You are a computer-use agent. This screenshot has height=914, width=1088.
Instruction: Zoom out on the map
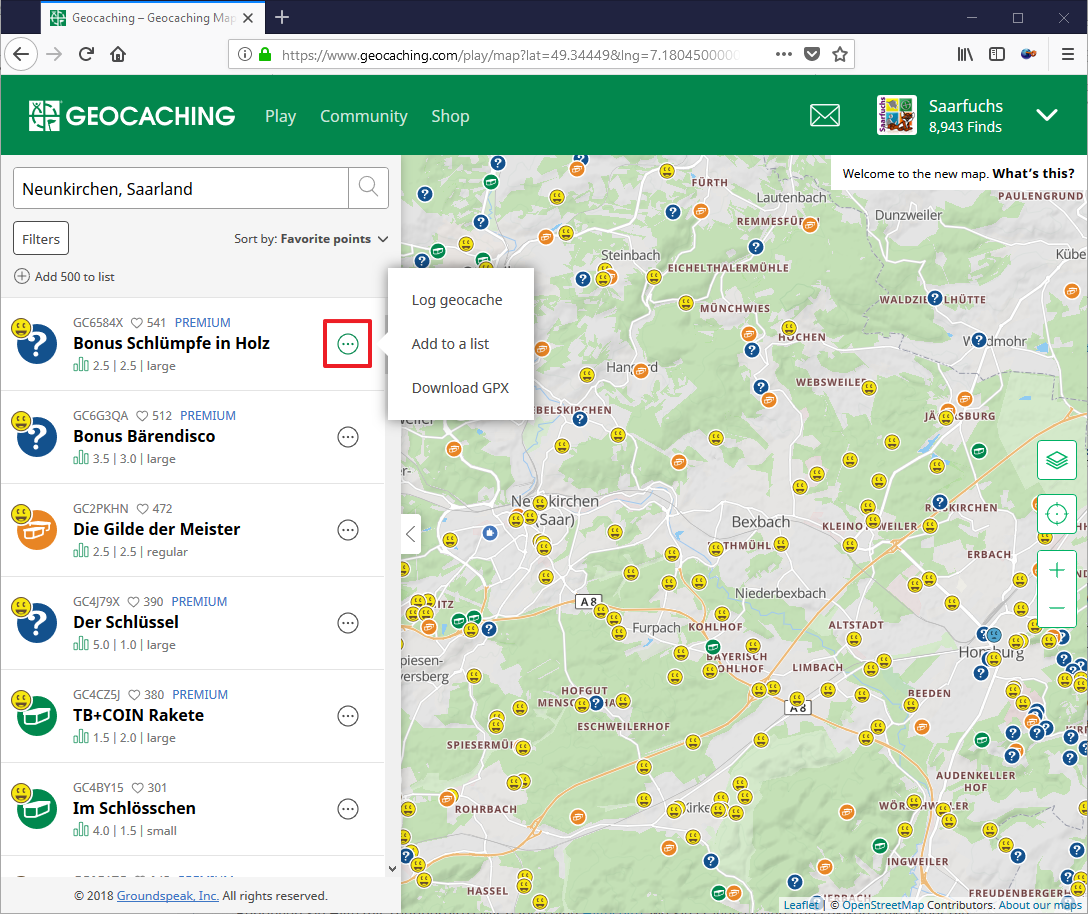click(x=1057, y=608)
